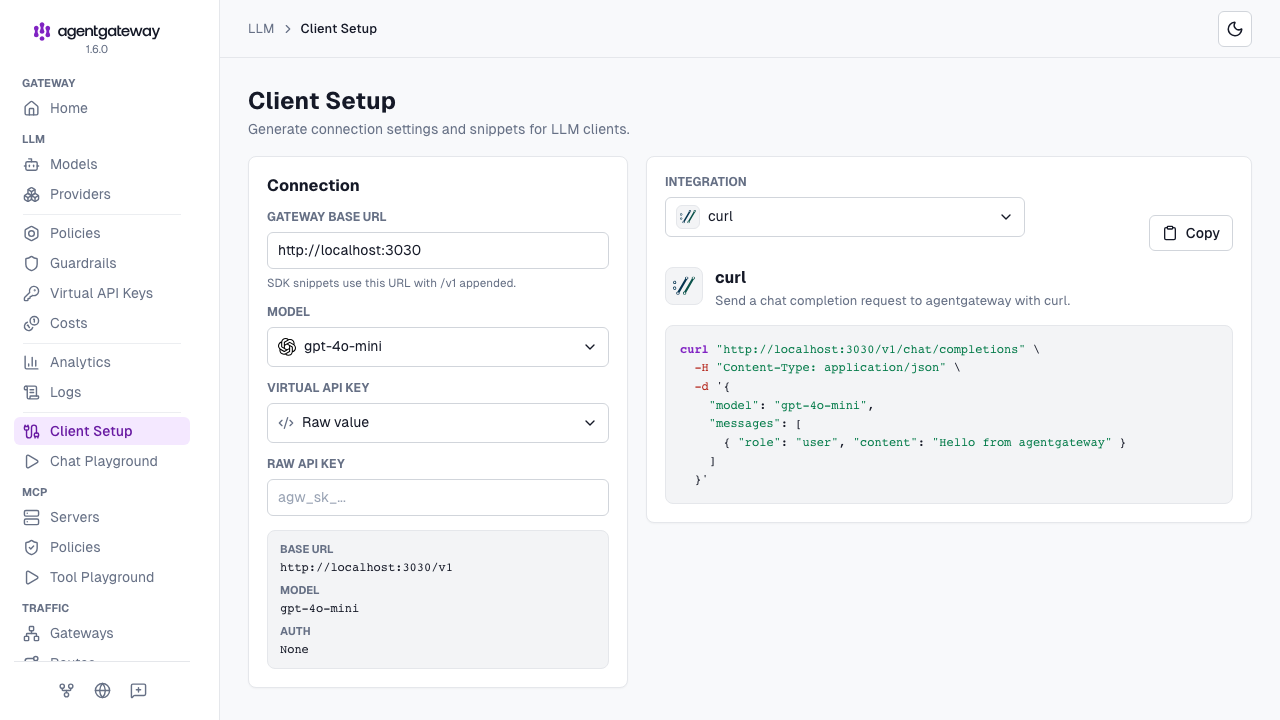Click the MCP Policies shield-check icon

[x=32, y=547]
